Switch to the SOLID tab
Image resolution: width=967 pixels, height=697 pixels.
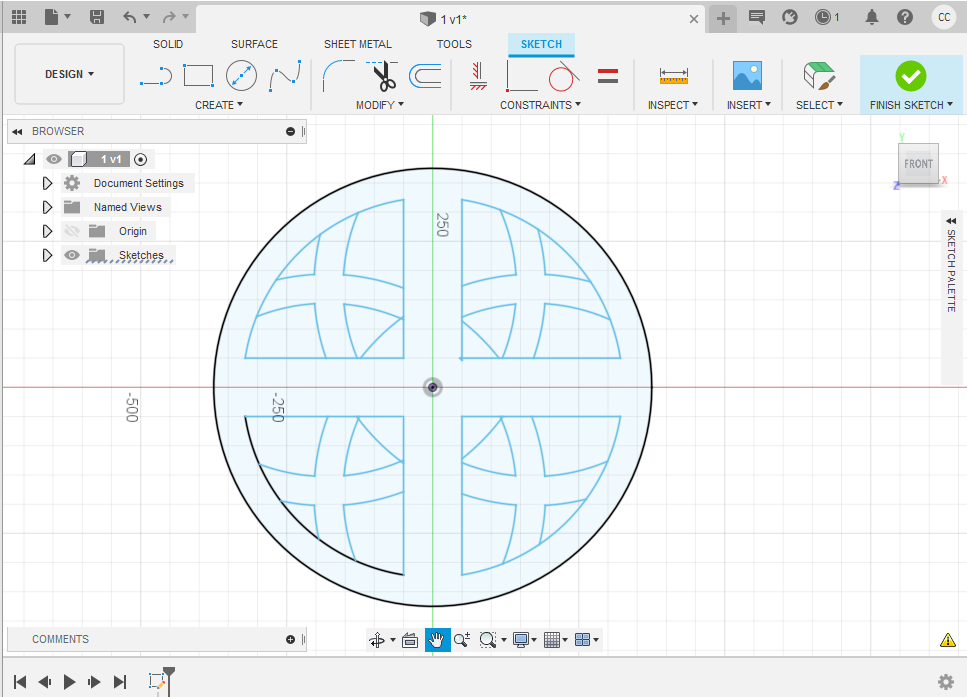(168, 44)
